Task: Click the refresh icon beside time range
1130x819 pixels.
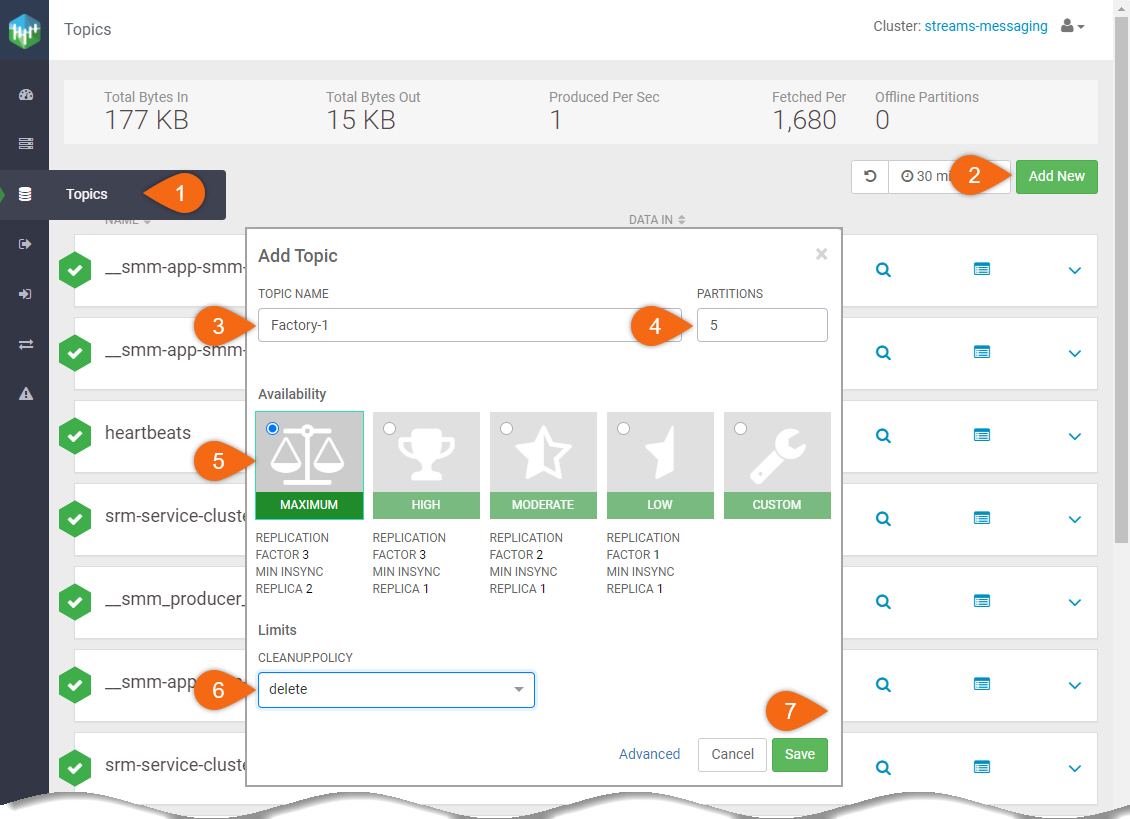Action: pos(870,177)
